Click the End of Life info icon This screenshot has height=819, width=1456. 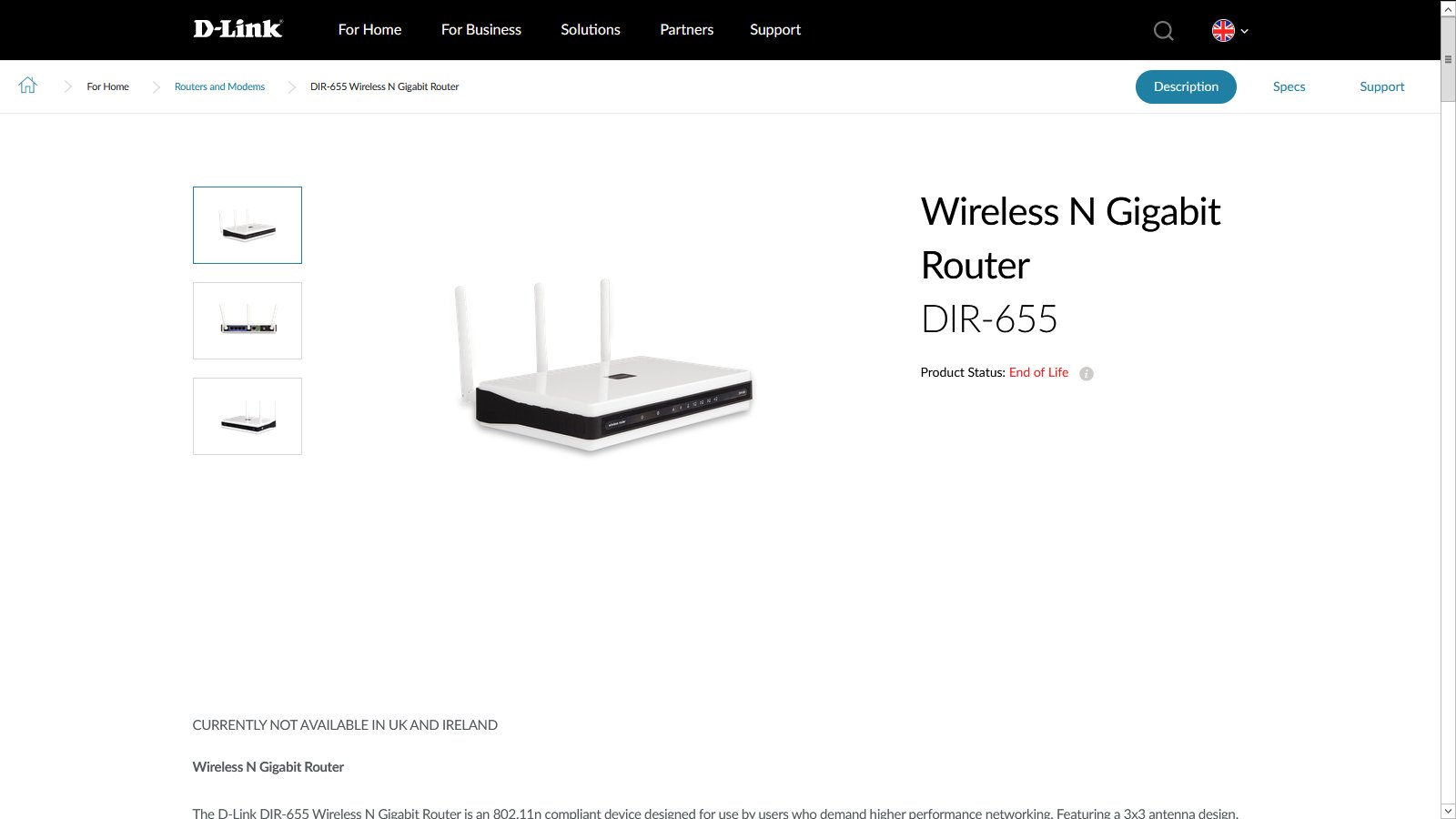(x=1086, y=373)
